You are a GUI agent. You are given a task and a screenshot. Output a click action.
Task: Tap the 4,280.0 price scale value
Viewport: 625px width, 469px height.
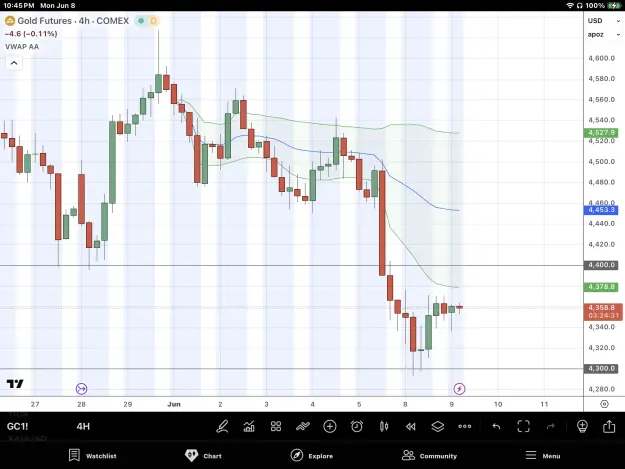coord(601,389)
